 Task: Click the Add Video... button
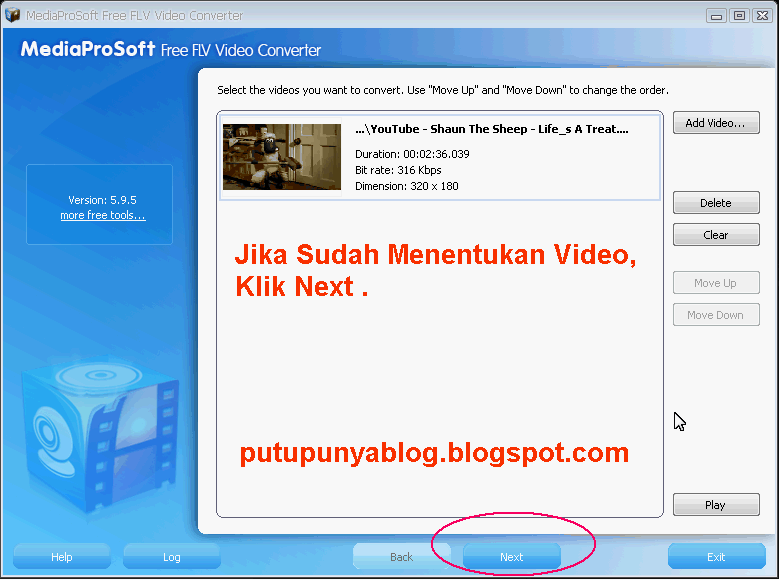click(x=716, y=123)
